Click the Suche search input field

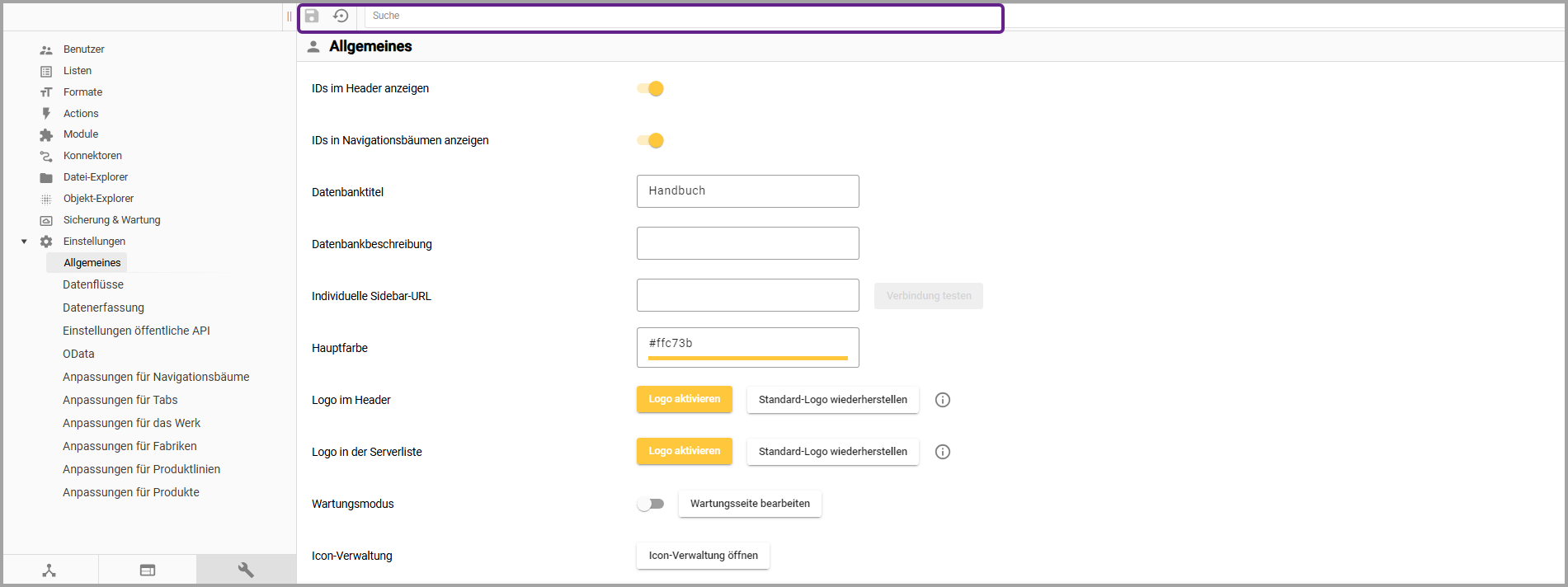pyautogui.click(x=681, y=16)
